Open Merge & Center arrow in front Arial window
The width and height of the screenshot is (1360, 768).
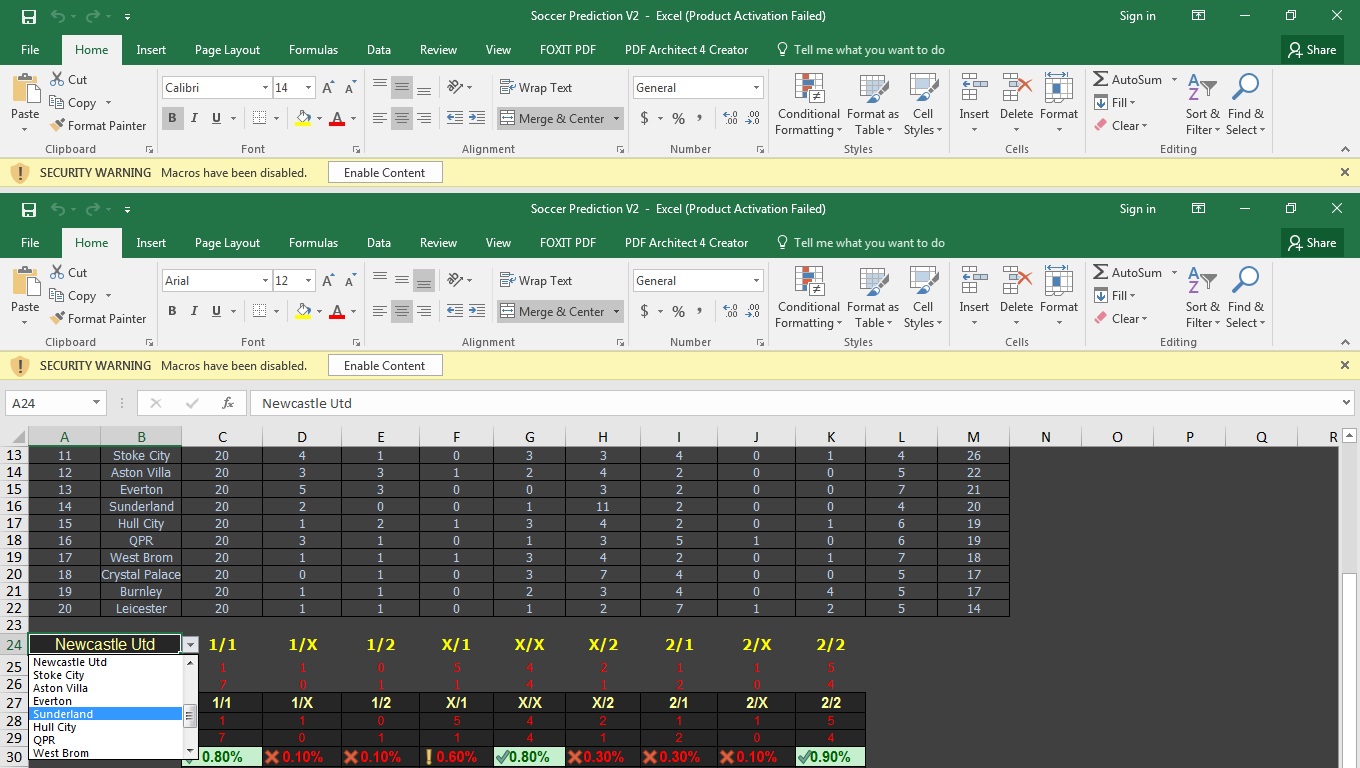coord(616,312)
